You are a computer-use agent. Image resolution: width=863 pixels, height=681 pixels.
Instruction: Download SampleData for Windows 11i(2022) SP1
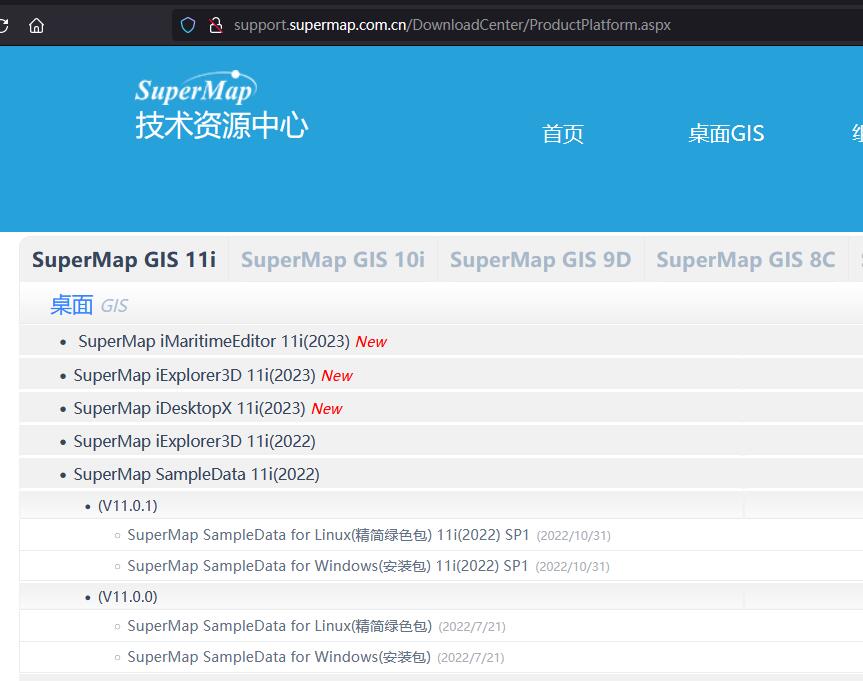pyautogui.click(x=327, y=566)
